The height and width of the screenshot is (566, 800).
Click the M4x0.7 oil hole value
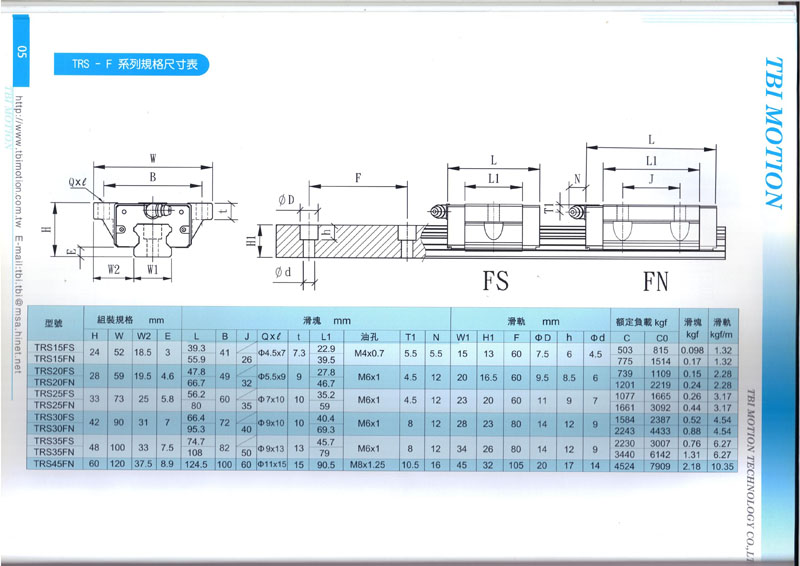pyautogui.click(x=369, y=353)
